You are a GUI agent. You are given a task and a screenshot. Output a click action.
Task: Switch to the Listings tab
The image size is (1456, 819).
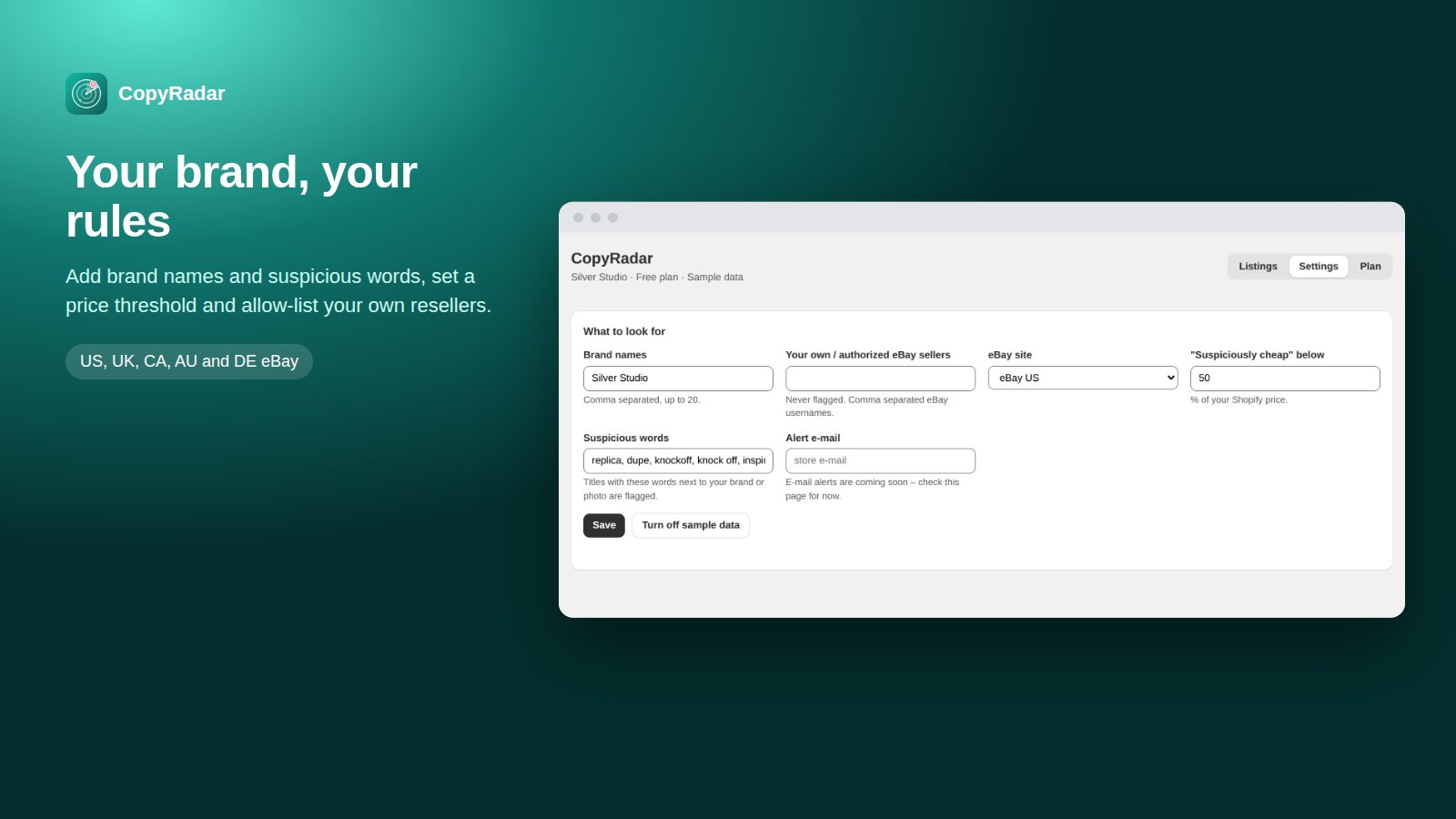tap(1258, 267)
